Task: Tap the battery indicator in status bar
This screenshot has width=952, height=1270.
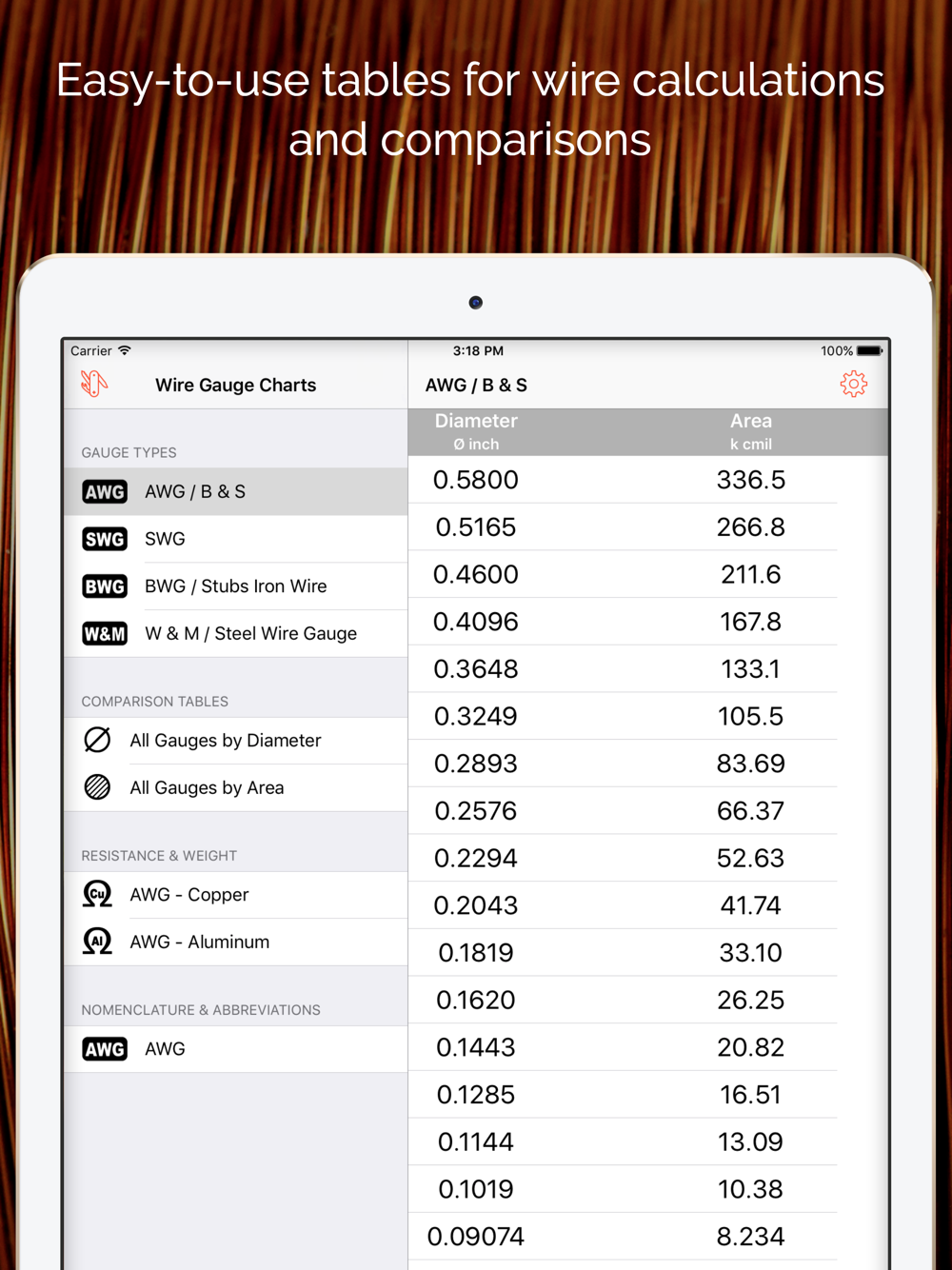Action: [870, 351]
